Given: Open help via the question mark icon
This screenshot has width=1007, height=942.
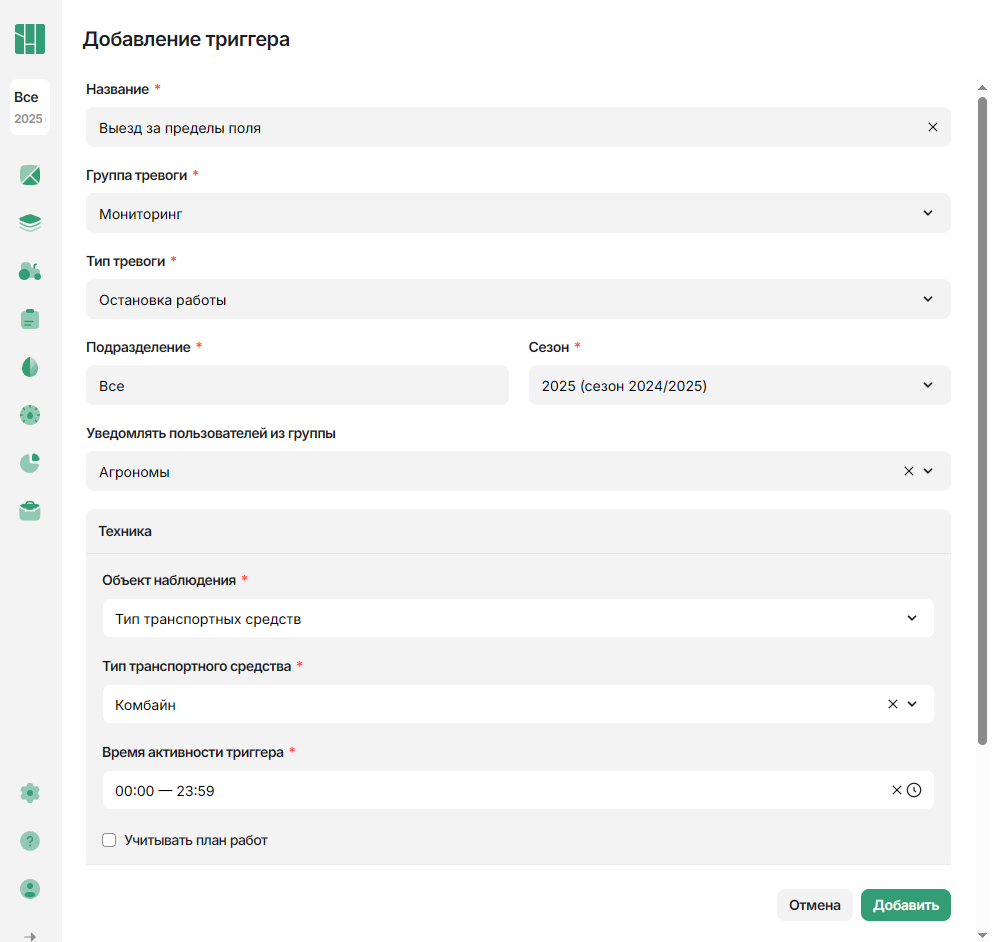Looking at the screenshot, I should coord(29,841).
